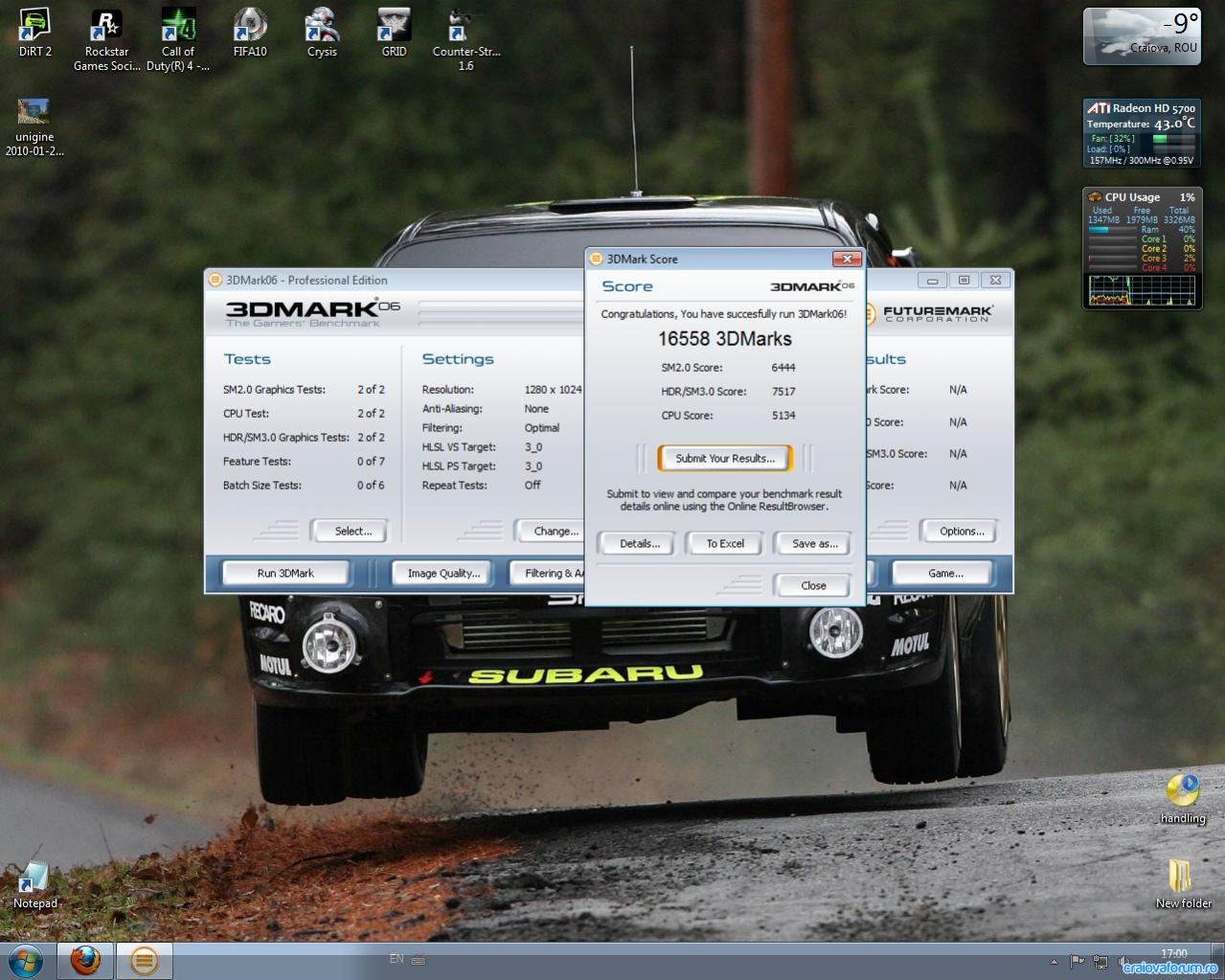Launch Counter-Strike 1.6 shortcut
This screenshot has width=1225, height=980.
click(465, 40)
